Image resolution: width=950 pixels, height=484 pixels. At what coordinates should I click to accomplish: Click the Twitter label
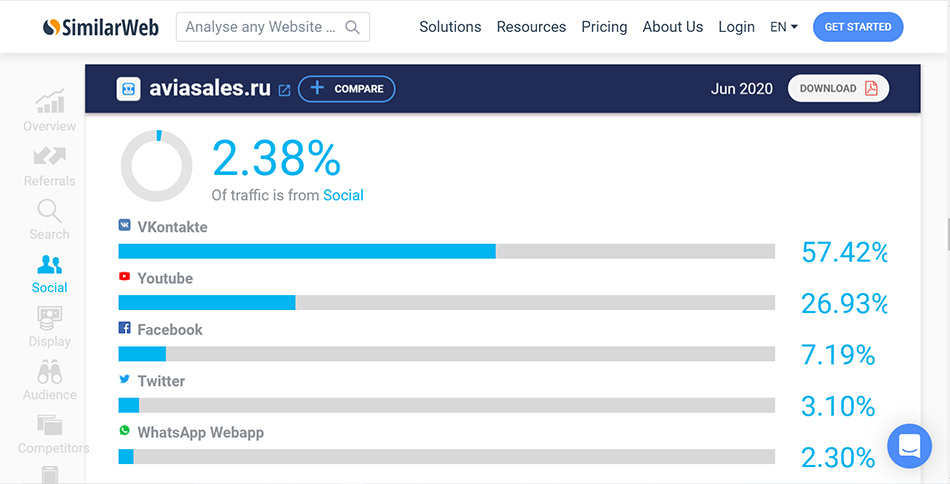pos(161,381)
